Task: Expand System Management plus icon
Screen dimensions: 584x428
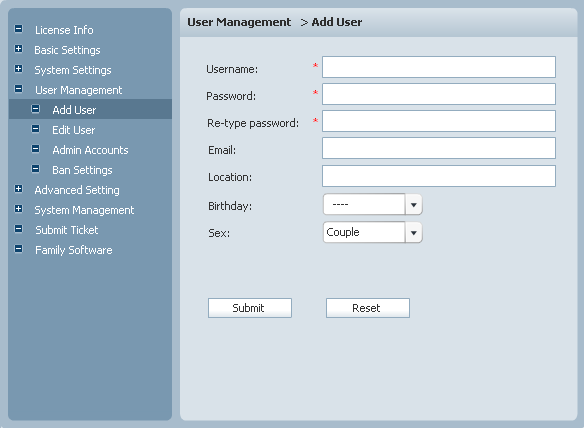Action: click(x=18, y=209)
